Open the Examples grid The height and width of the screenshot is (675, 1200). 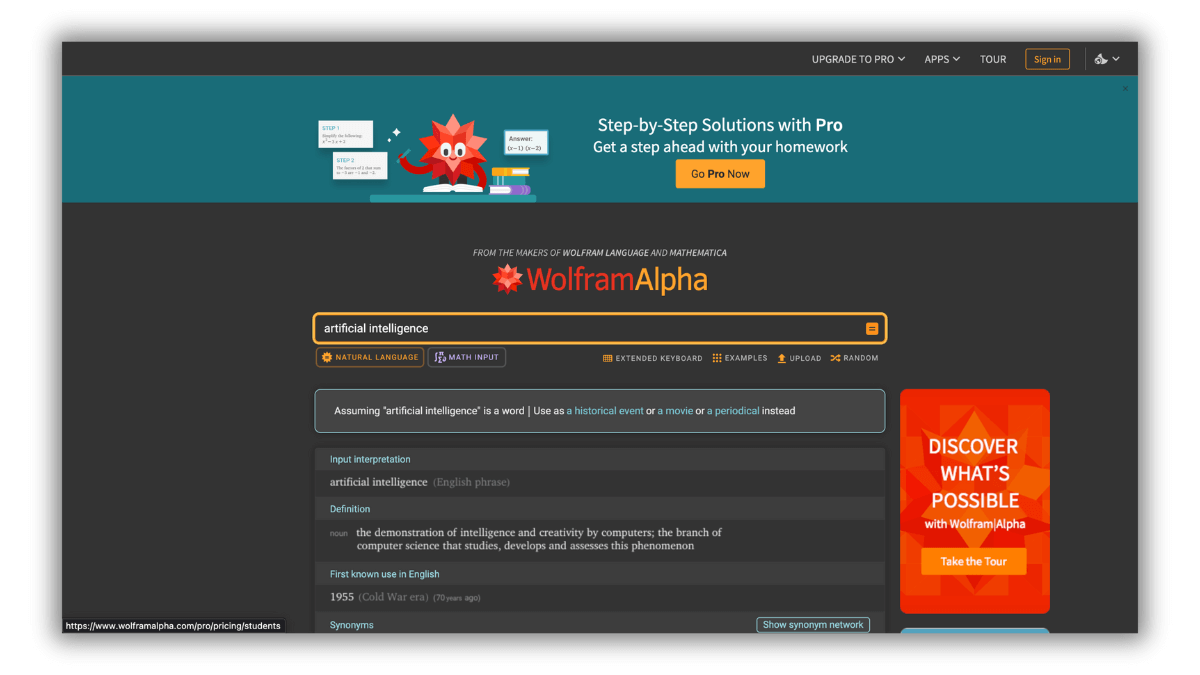click(740, 358)
